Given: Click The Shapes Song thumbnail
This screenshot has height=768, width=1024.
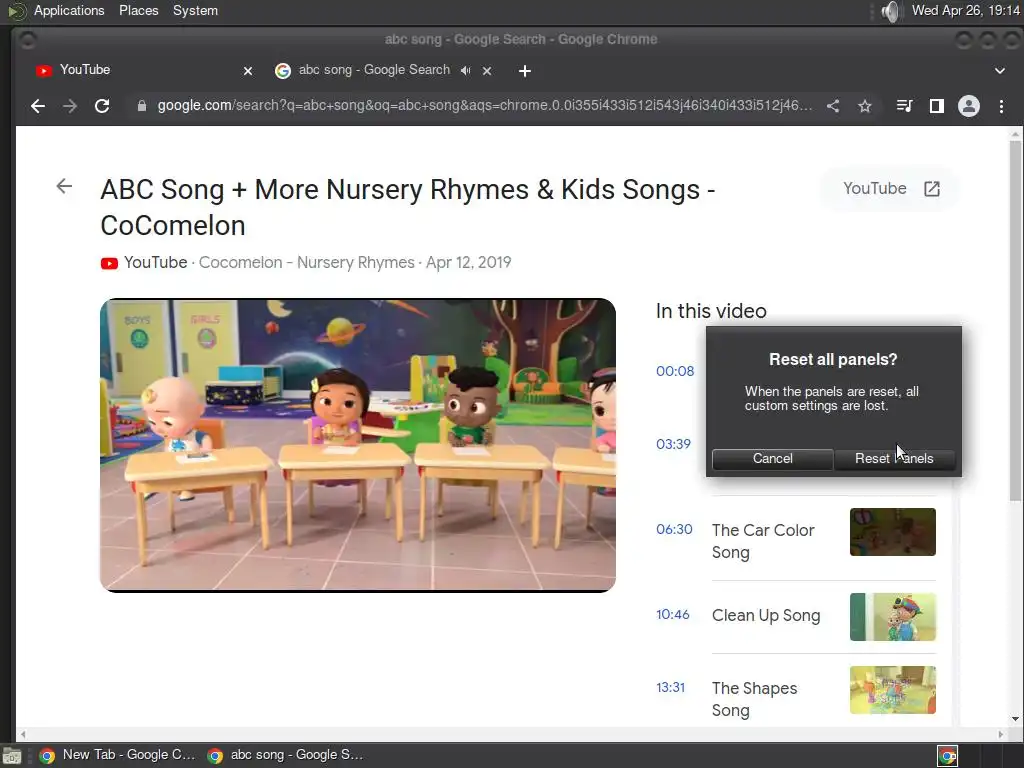Looking at the screenshot, I should pos(893,690).
